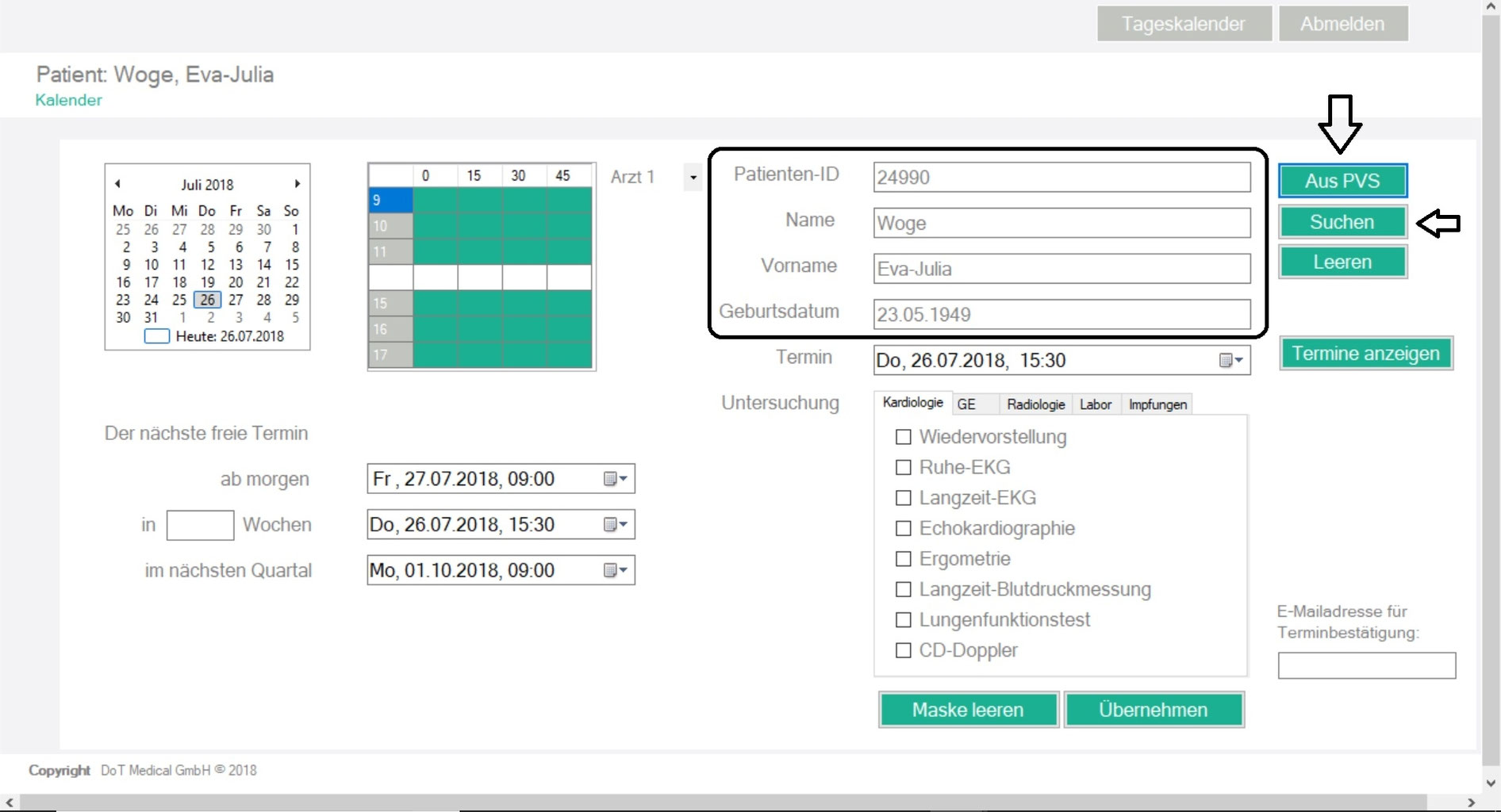Click the Heute: 26.07.2018 label
Viewport: 1501px width, 812px height.
pyautogui.click(x=230, y=336)
